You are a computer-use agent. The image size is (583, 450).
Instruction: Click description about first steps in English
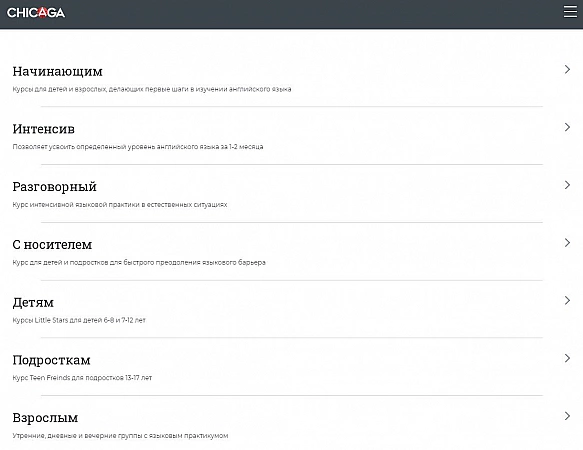(x=152, y=89)
